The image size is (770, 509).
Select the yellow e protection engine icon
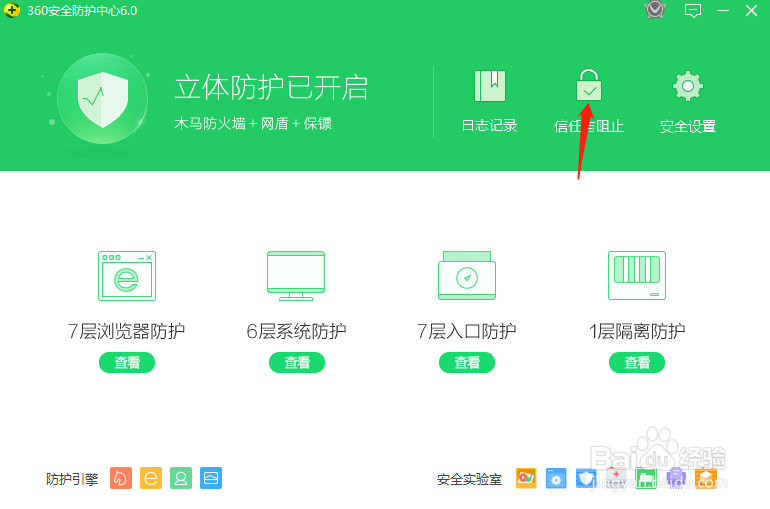[x=151, y=478]
